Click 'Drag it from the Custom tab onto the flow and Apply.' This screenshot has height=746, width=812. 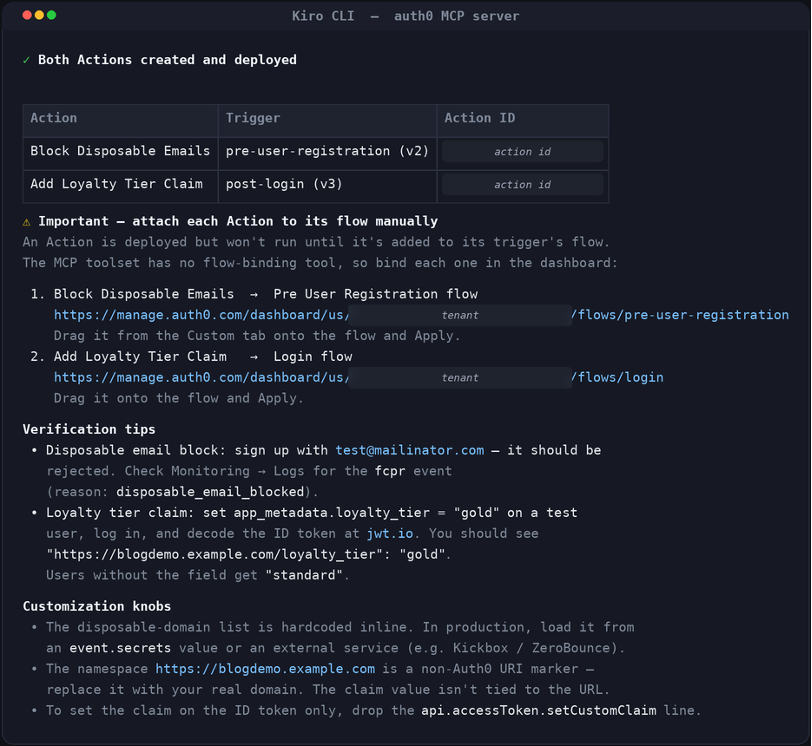[x=257, y=335]
